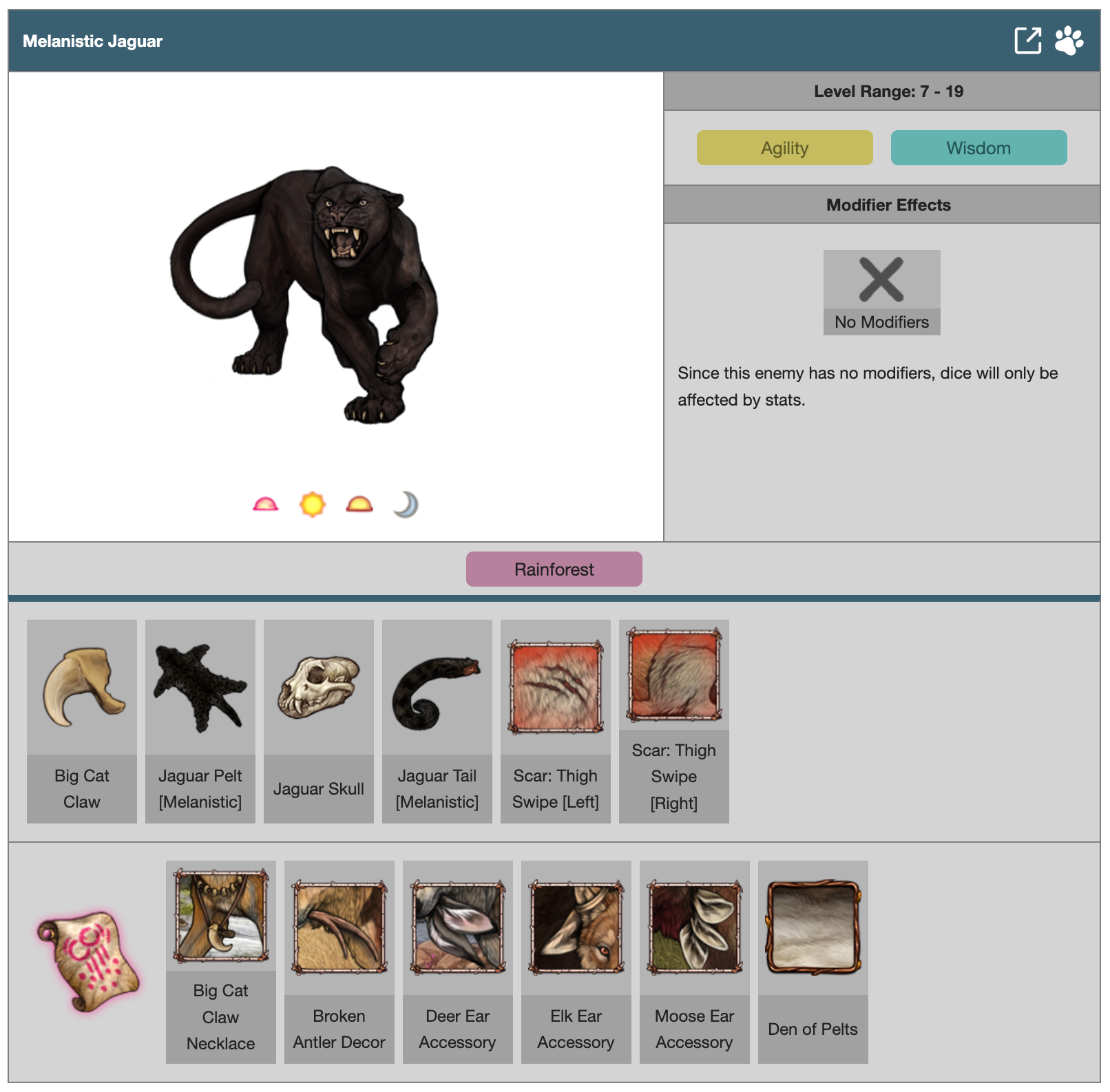The image size is (1110, 1092).
Task: Click the paw print icon in header
Action: coord(1069,41)
